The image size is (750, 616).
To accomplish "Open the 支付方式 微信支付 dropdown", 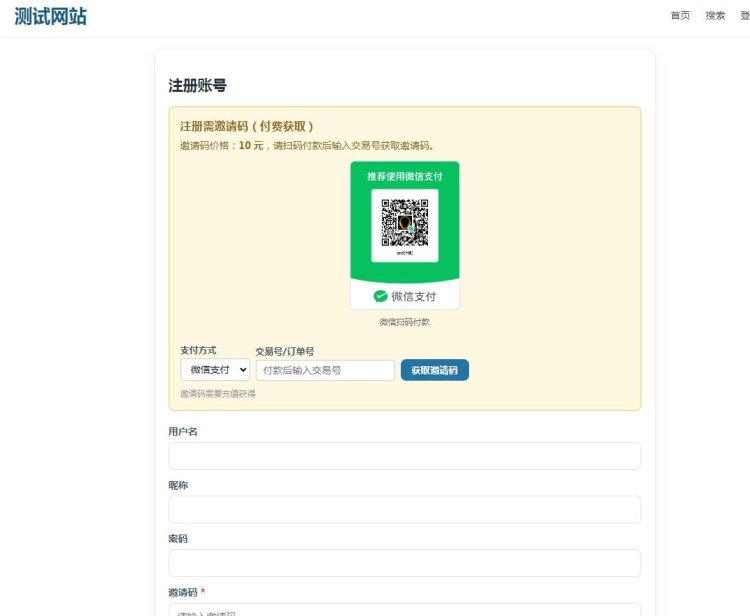I will [215, 370].
